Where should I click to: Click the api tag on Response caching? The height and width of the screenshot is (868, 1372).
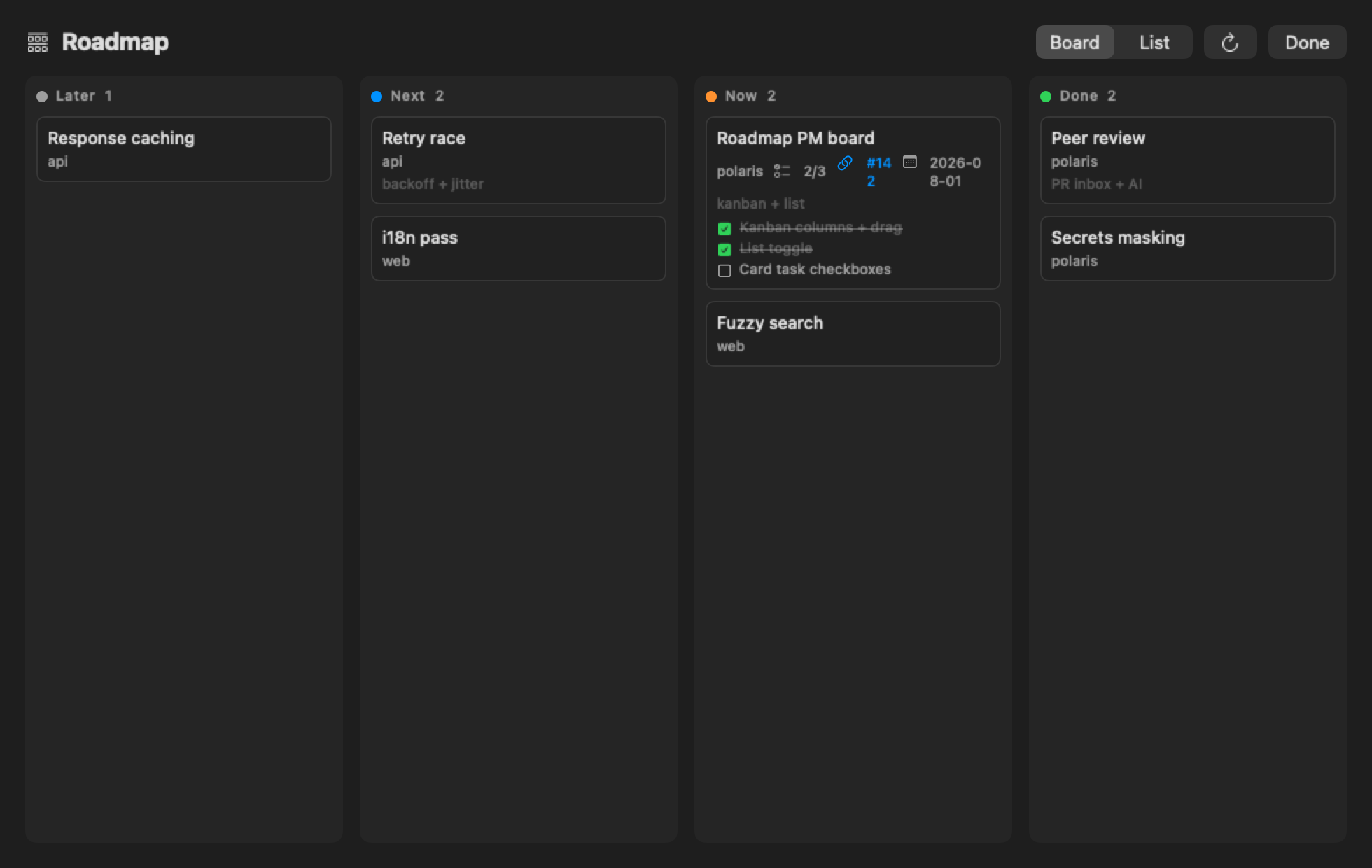pyautogui.click(x=57, y=162)
